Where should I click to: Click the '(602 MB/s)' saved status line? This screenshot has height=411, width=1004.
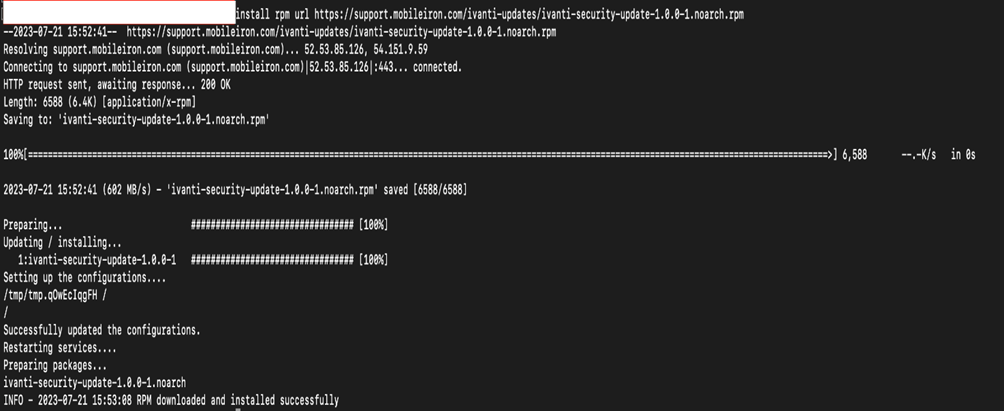(x=236, y=189)
